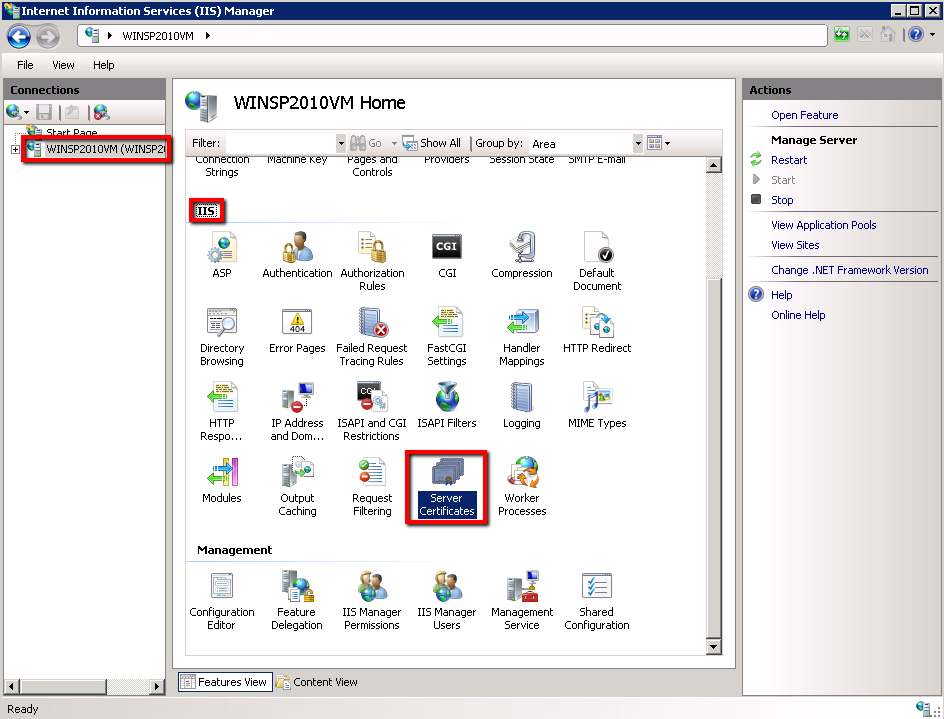Click the Restart server action
944x719 pixels.
pyautogui.click(x=788, y=160)
